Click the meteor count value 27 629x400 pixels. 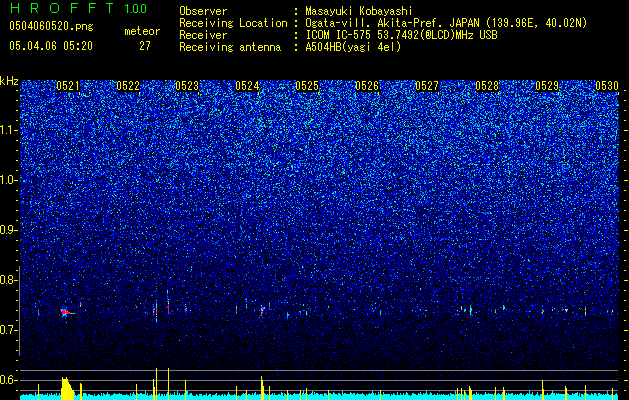[145, 46]
